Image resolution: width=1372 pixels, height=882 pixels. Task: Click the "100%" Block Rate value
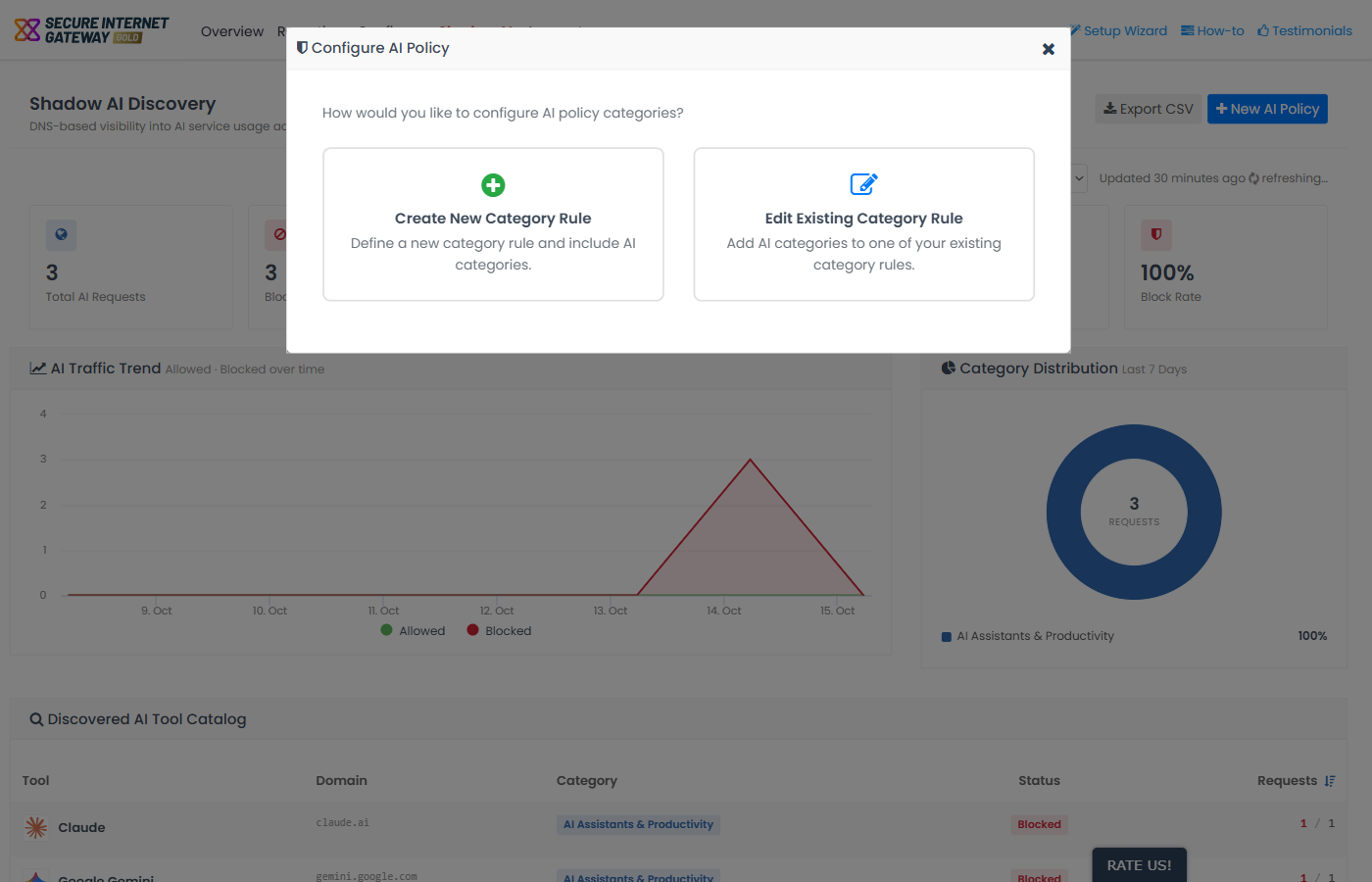point(1167,272)
